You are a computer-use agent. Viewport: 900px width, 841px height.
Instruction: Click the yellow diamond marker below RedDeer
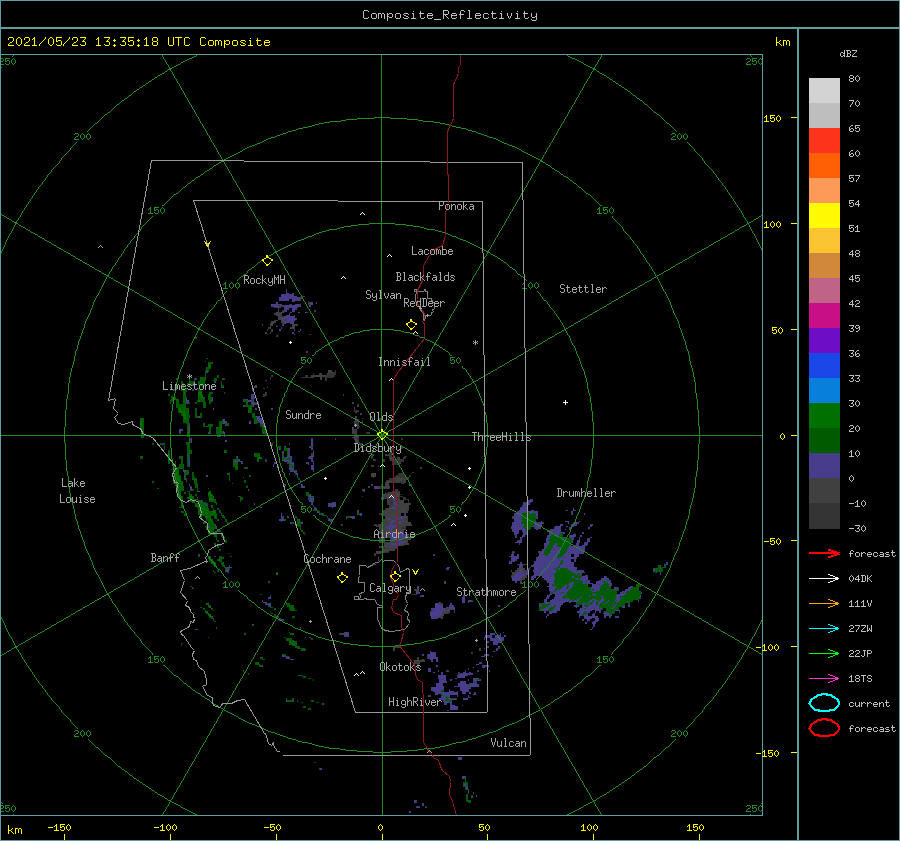411,325
